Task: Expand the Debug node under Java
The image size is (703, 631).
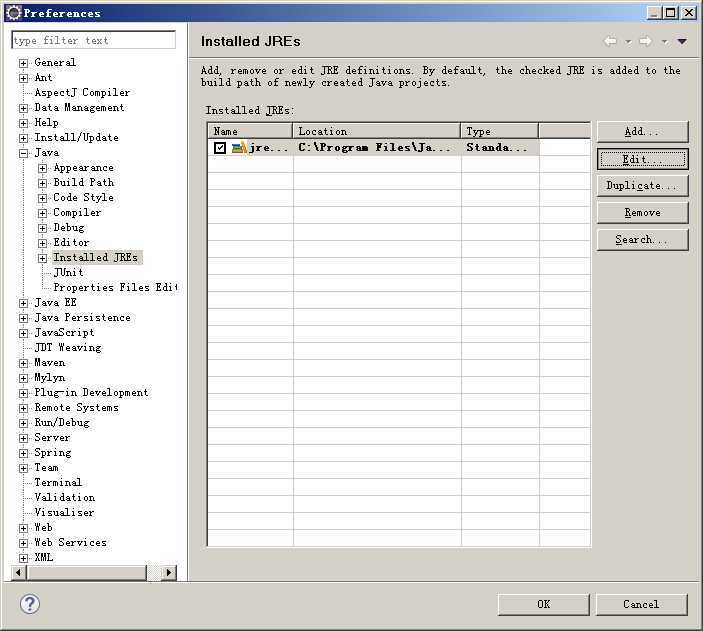Action: pyautogui.click(x=43, y=228)
